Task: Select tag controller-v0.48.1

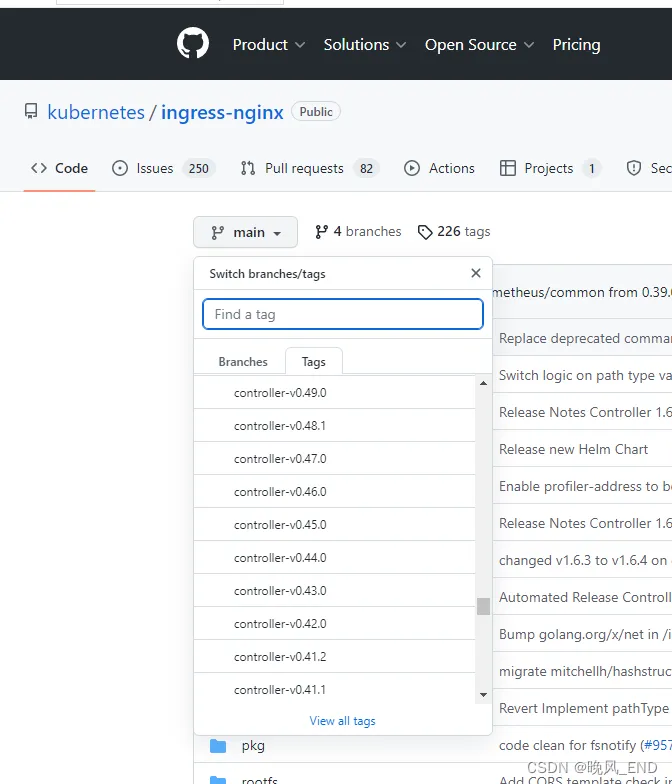Action: pyautogui.click(x=334, y=426)
